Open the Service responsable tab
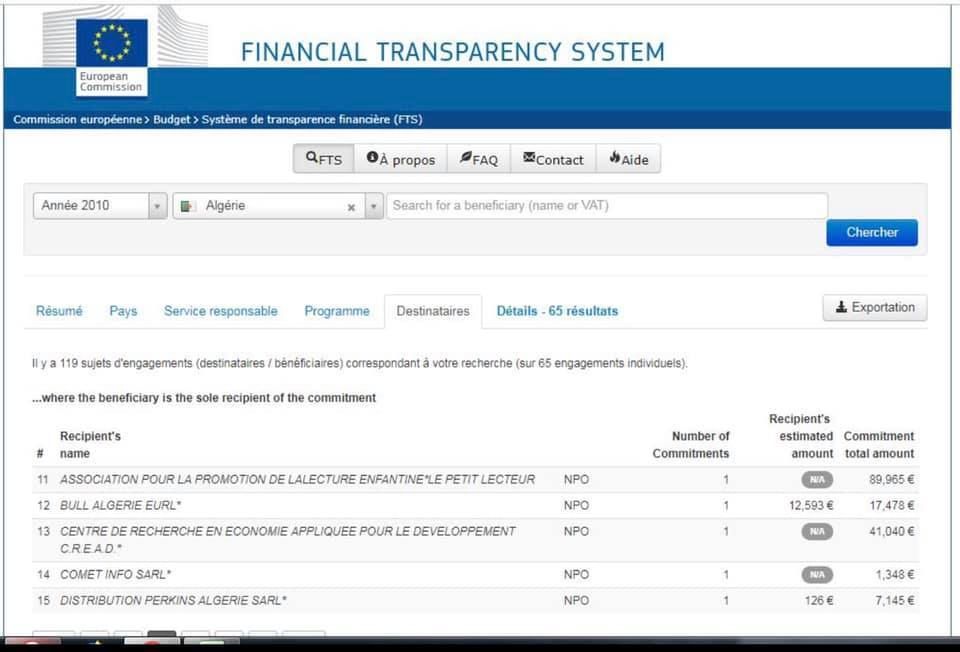The image size is (960, 652). (221, 311)
